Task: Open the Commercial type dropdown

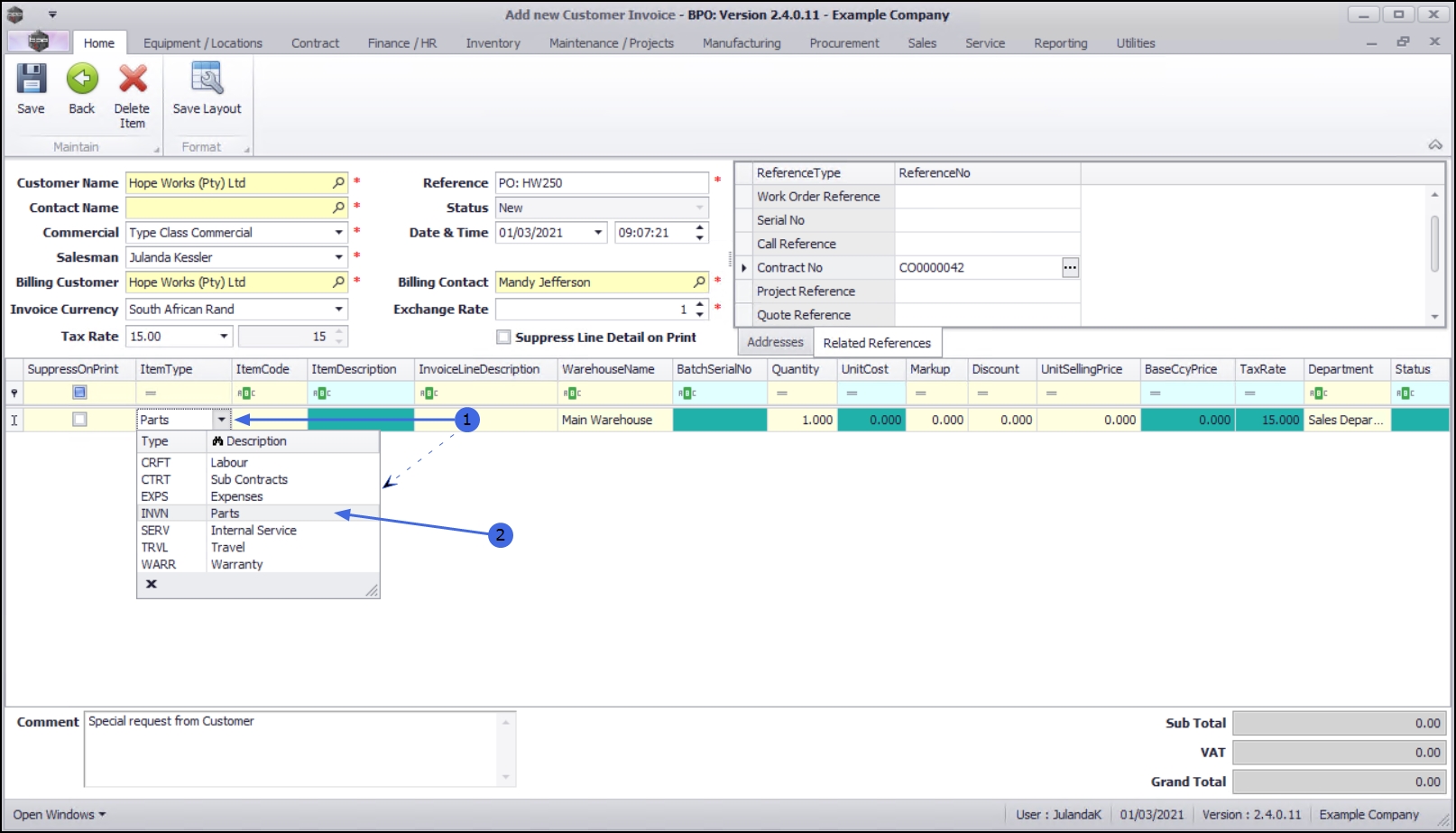Action: (x=339, y=233)
